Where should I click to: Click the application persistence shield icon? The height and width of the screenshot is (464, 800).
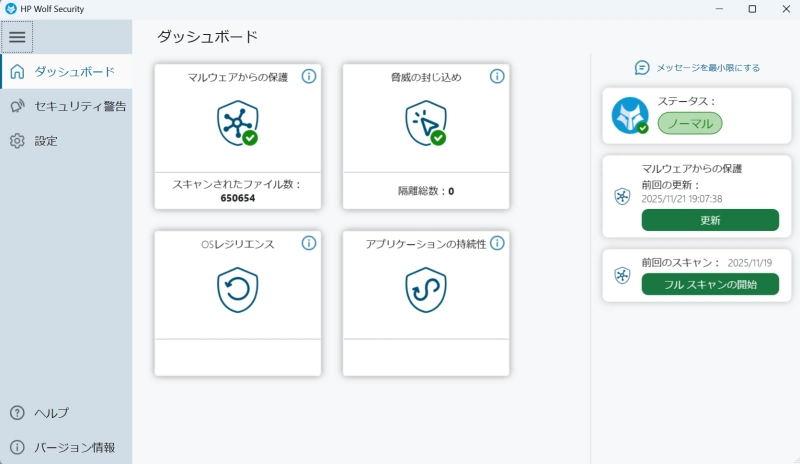425,290
